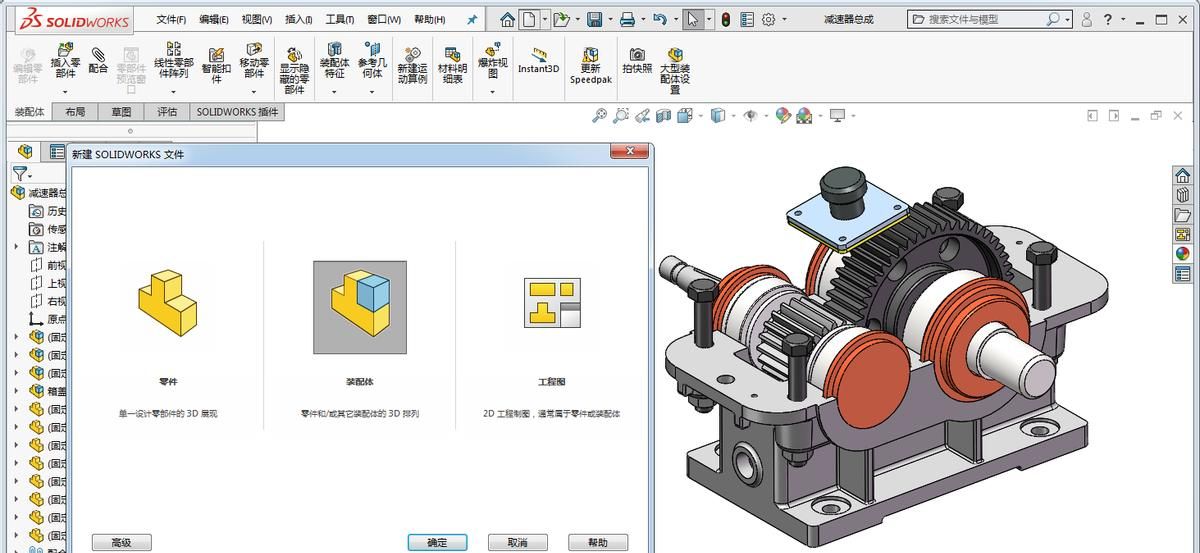Expand the Save dropdown arrow
Viewport: 1200px width, 553px height.
pyautogui.click(x=609, y=19)
